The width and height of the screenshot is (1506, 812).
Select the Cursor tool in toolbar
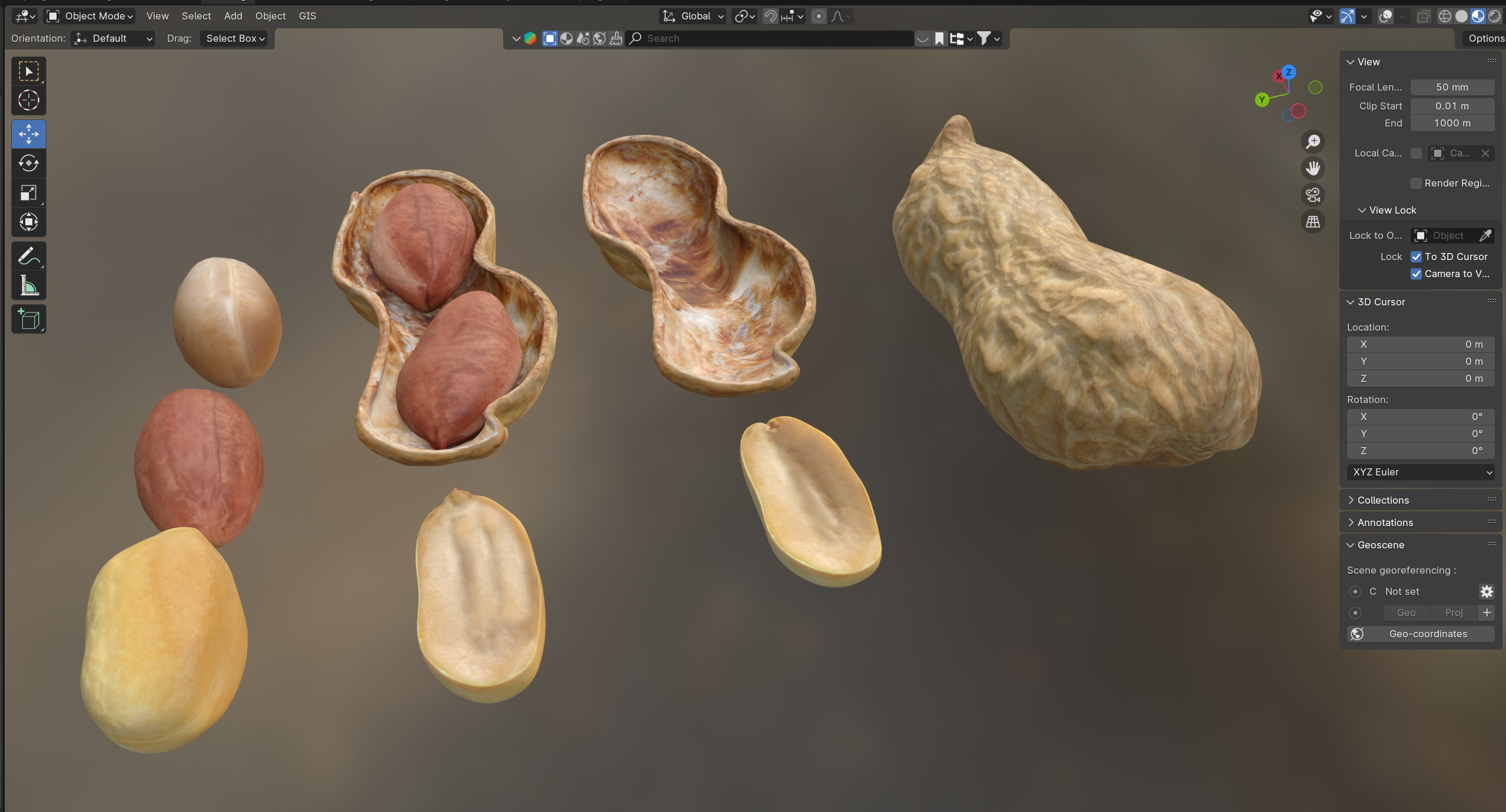(28, 101)
